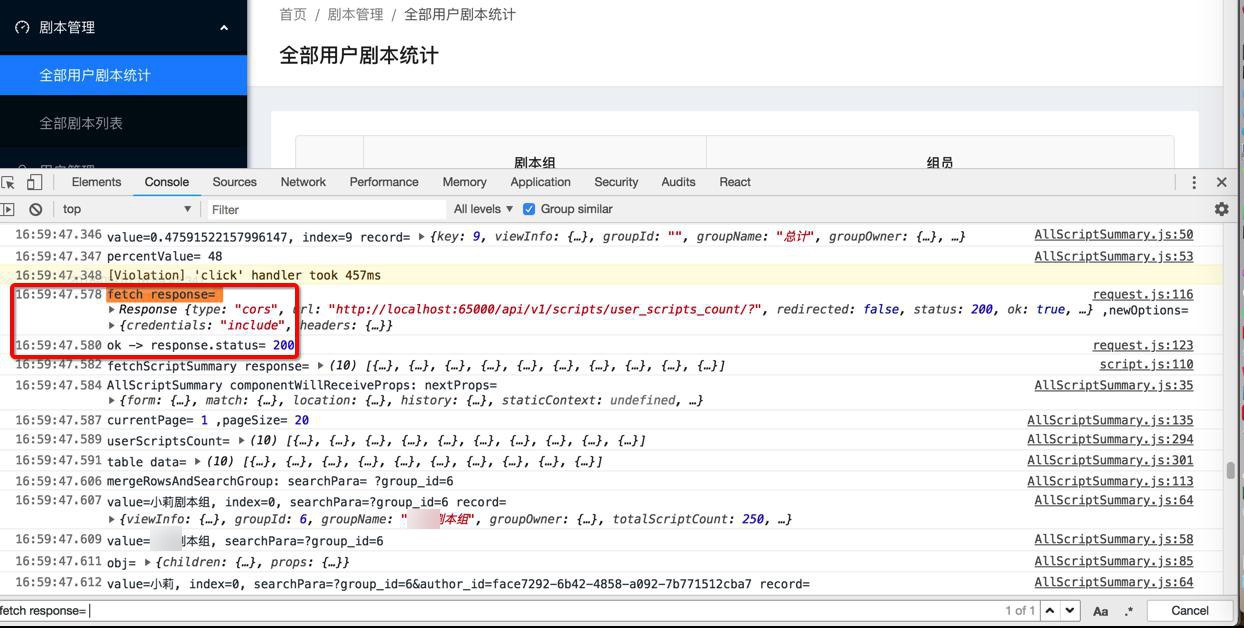1244x628 pixels.
Task: Expand the record object with key: 9
Action: point(422,237)
